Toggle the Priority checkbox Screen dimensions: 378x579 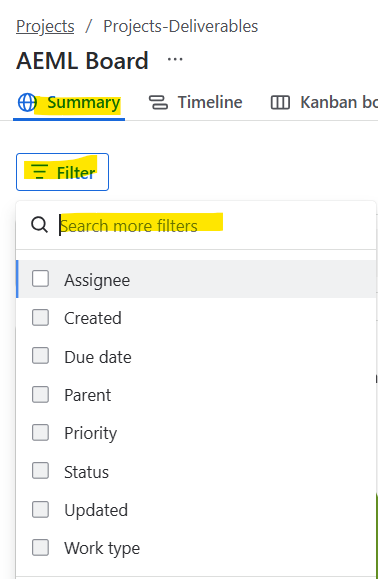point(40,432)
